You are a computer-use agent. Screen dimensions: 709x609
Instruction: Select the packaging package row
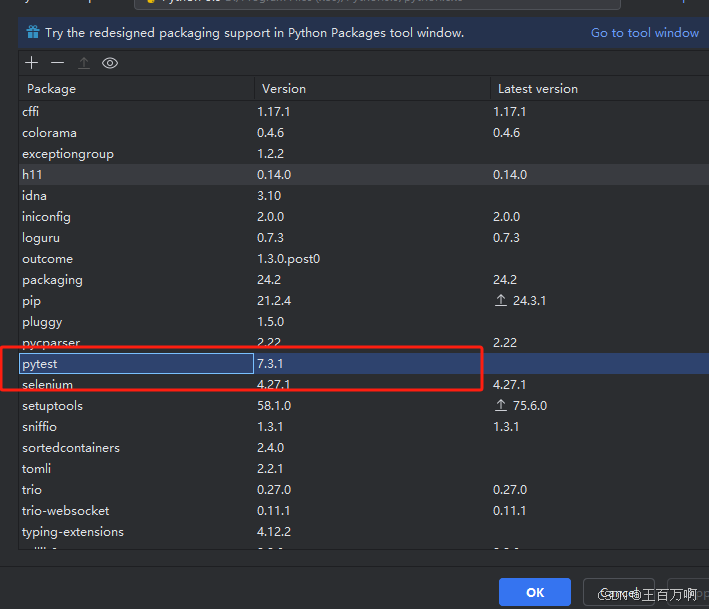(x=364, y=280)
